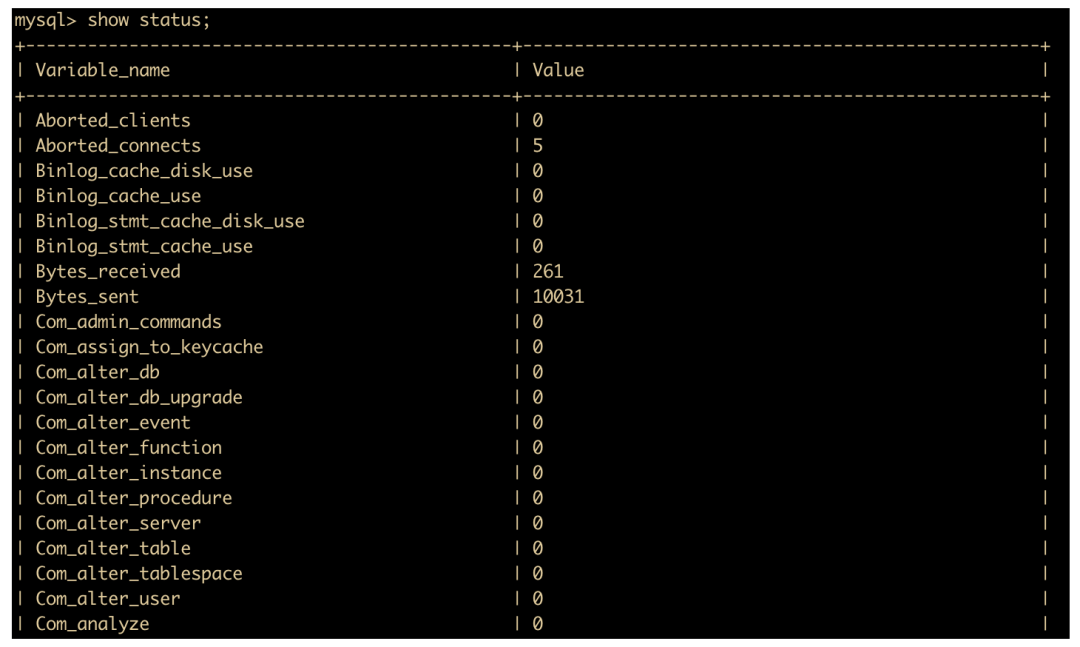Click the Binlog_cache_disk_use row name

144,170
